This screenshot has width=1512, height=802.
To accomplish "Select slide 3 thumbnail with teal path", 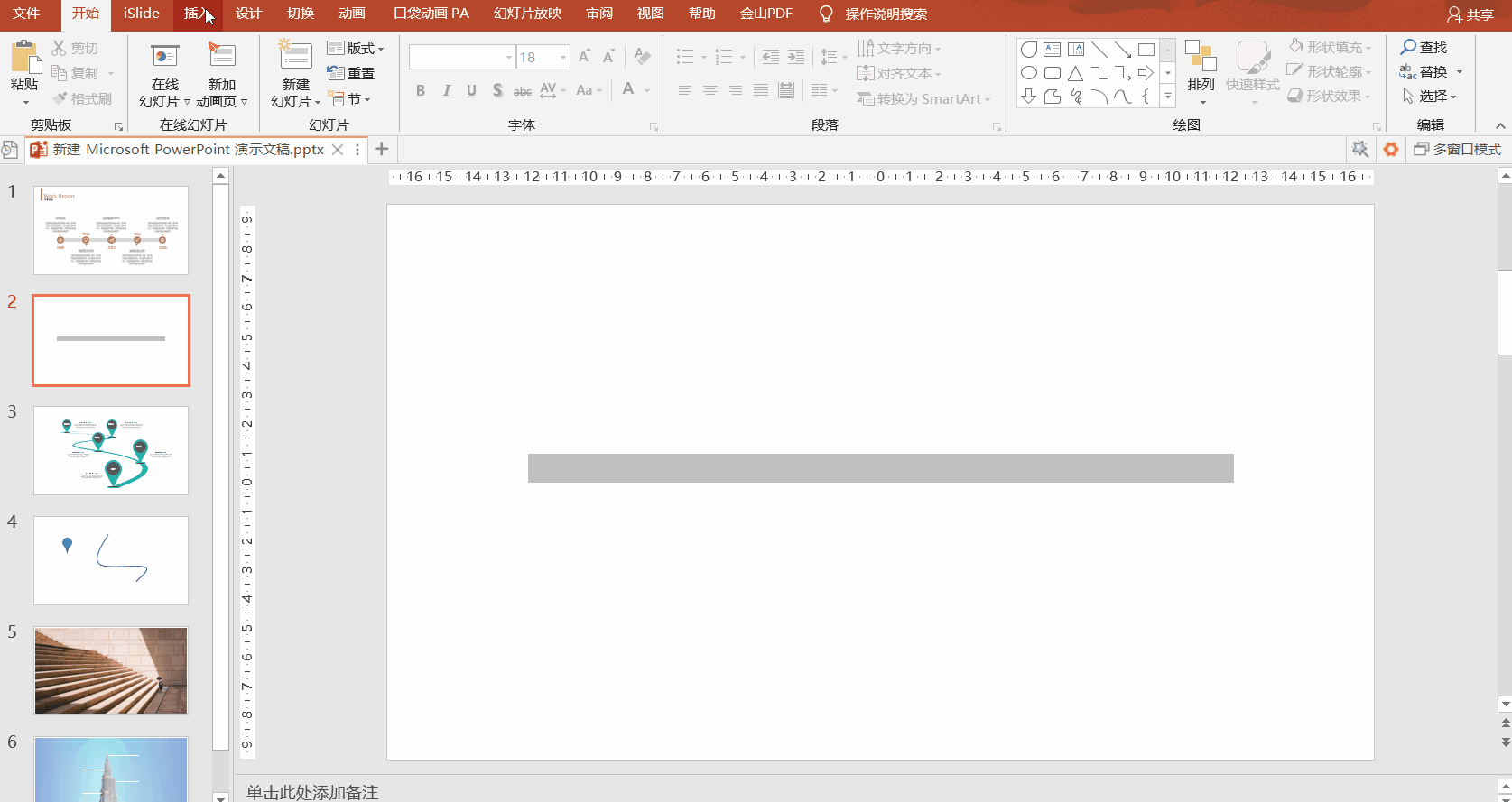I will pos(111,450).
